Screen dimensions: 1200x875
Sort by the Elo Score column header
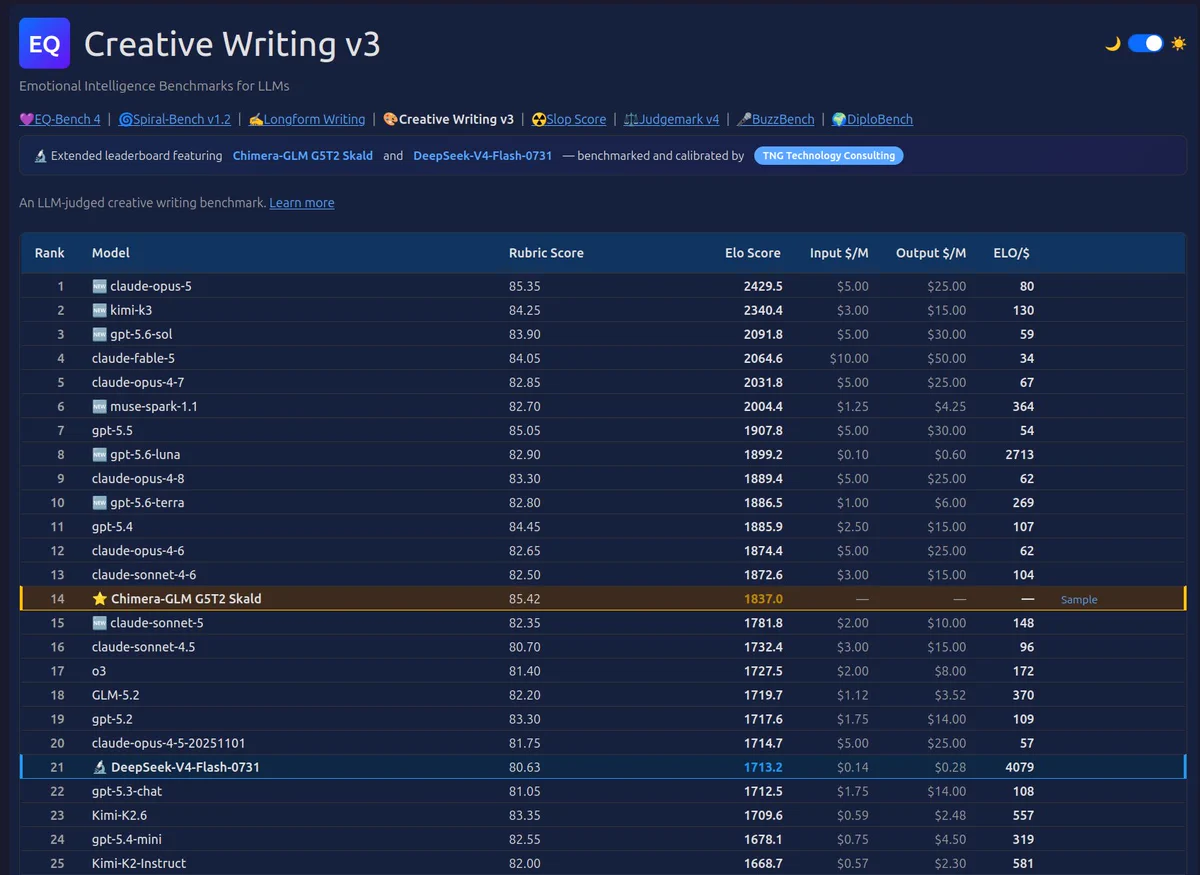753,253
